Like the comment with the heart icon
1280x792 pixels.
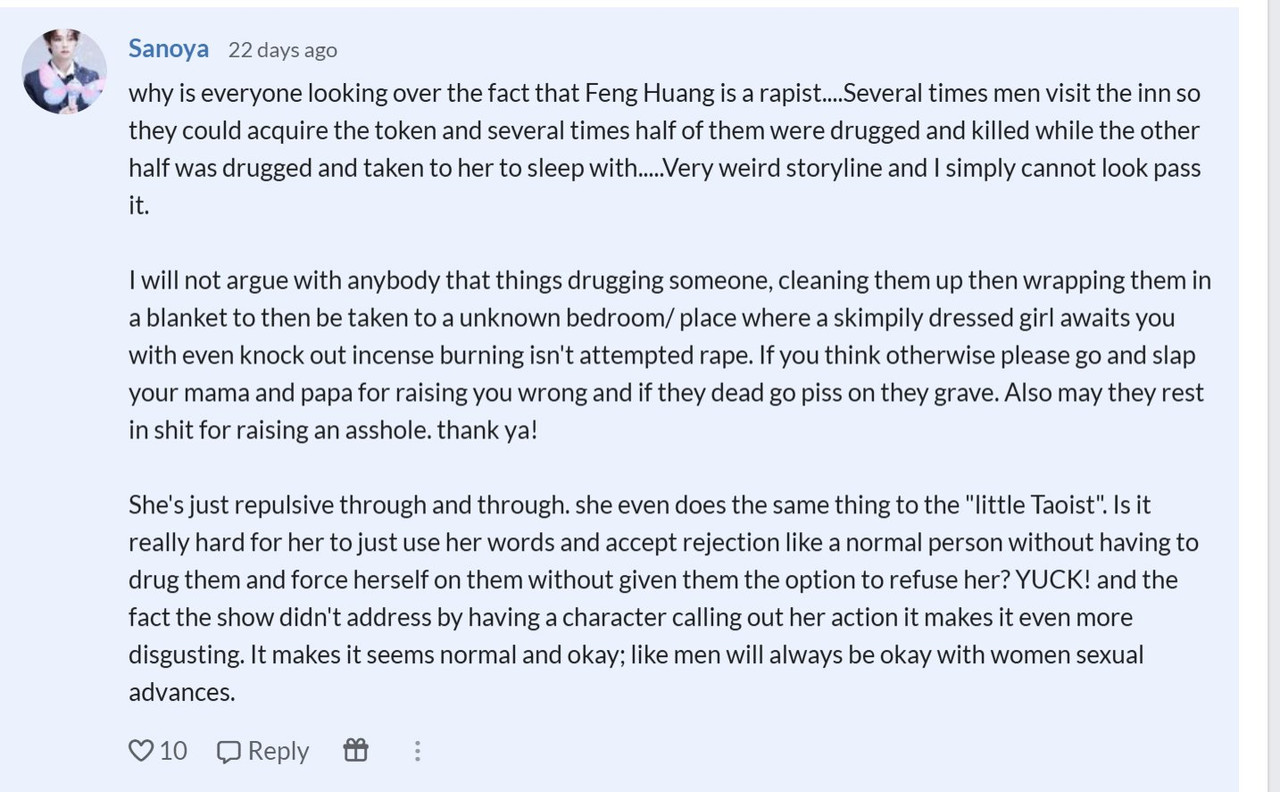(141, 751)
